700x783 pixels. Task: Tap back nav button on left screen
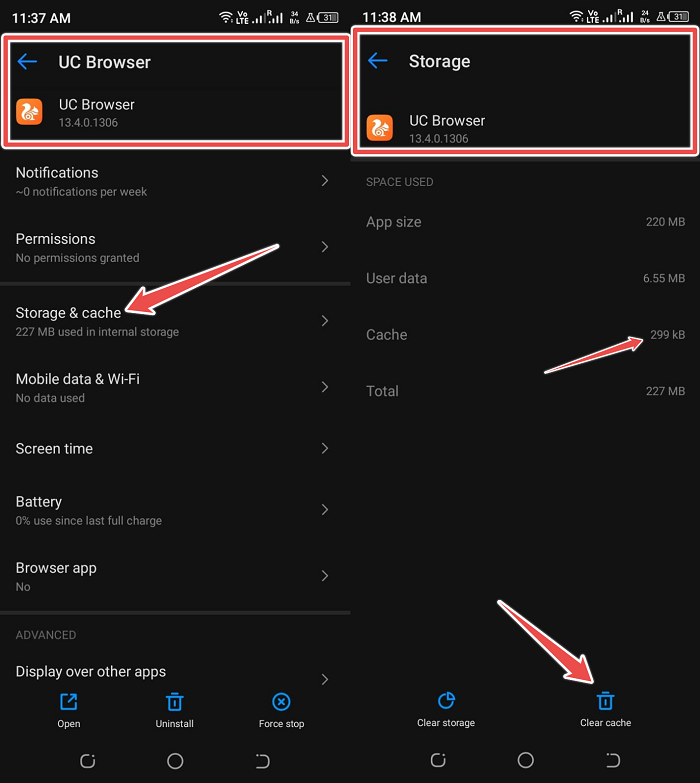263,761
